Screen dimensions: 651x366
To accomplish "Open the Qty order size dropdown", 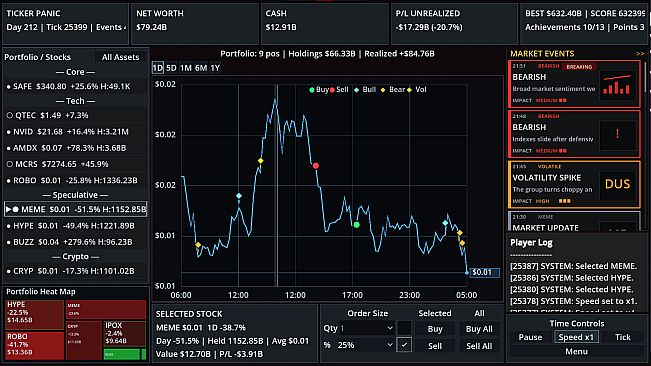I will (367, 328).
